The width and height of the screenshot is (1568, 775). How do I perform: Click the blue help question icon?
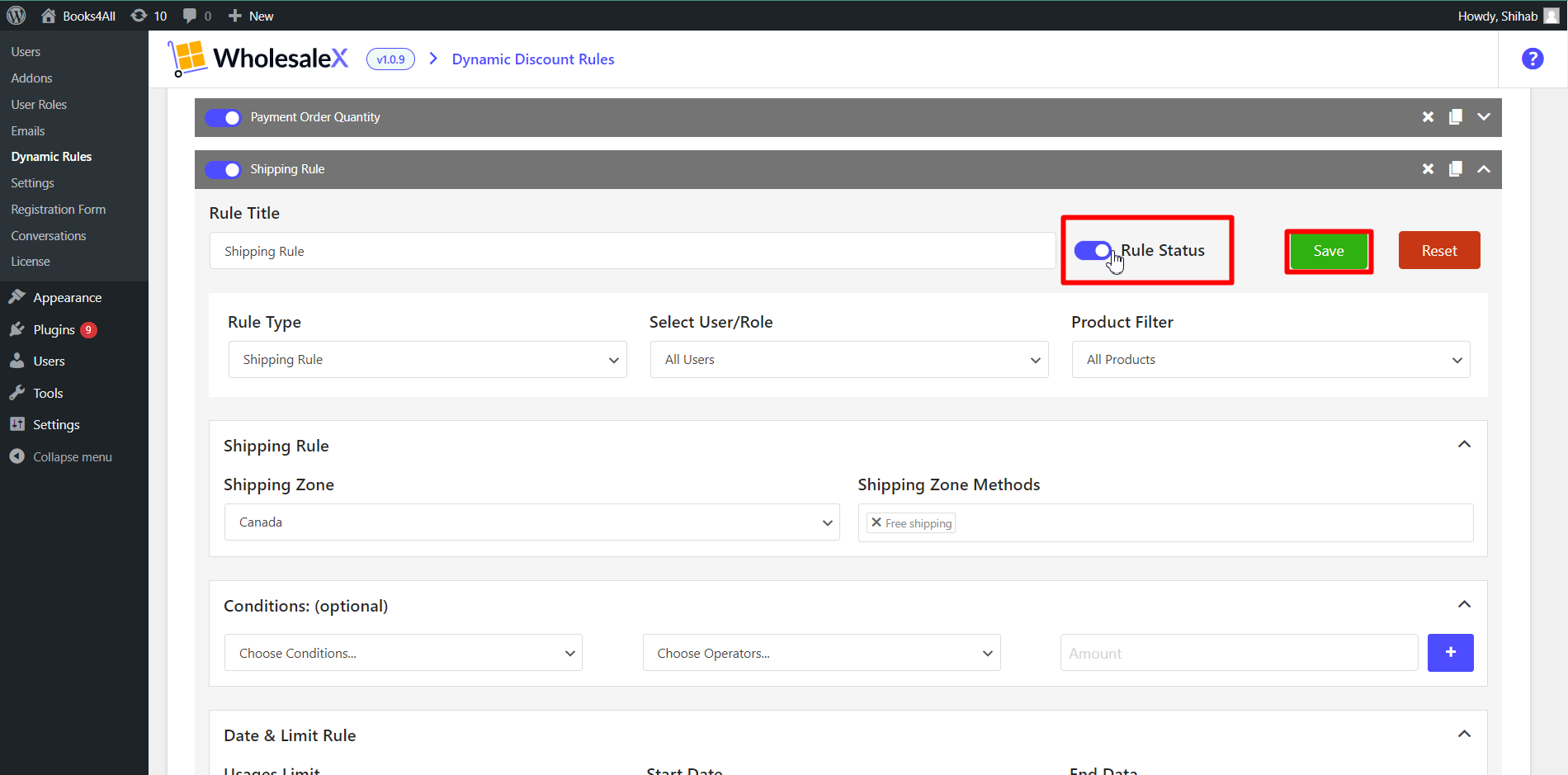pos(1533,59)
